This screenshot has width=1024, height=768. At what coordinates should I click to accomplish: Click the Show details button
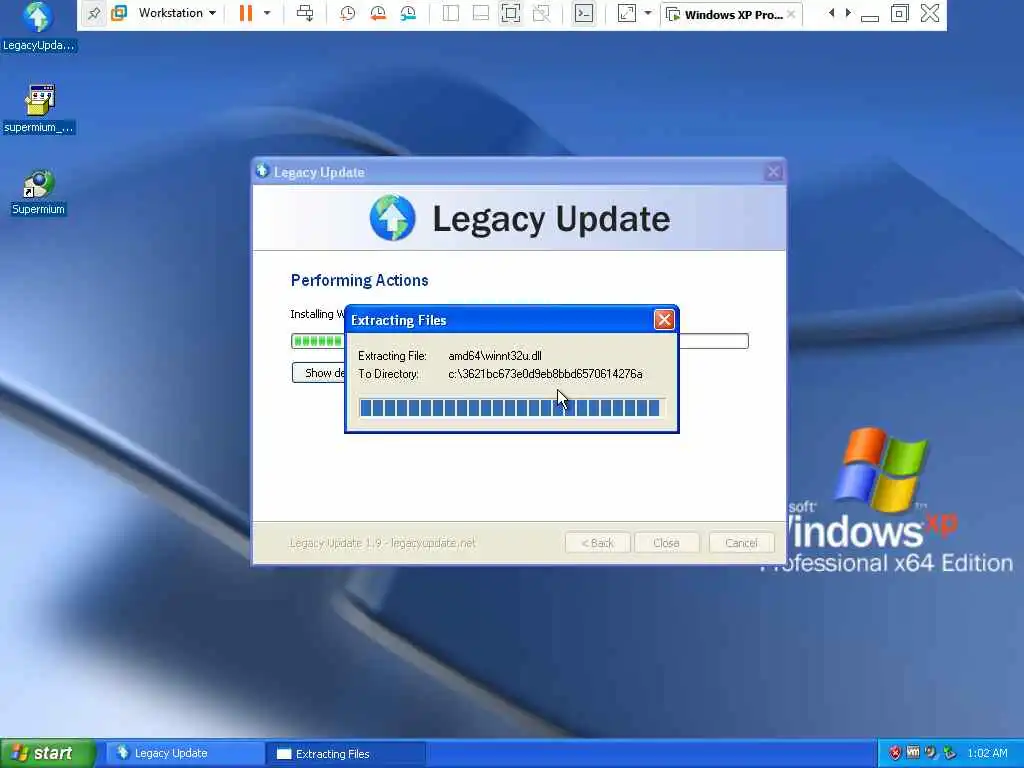pyautogui.click(x=319, y=373)
